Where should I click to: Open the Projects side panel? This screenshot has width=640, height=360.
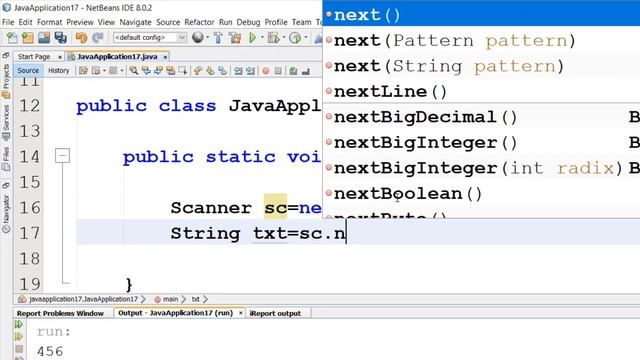click(x=6, y=81)
